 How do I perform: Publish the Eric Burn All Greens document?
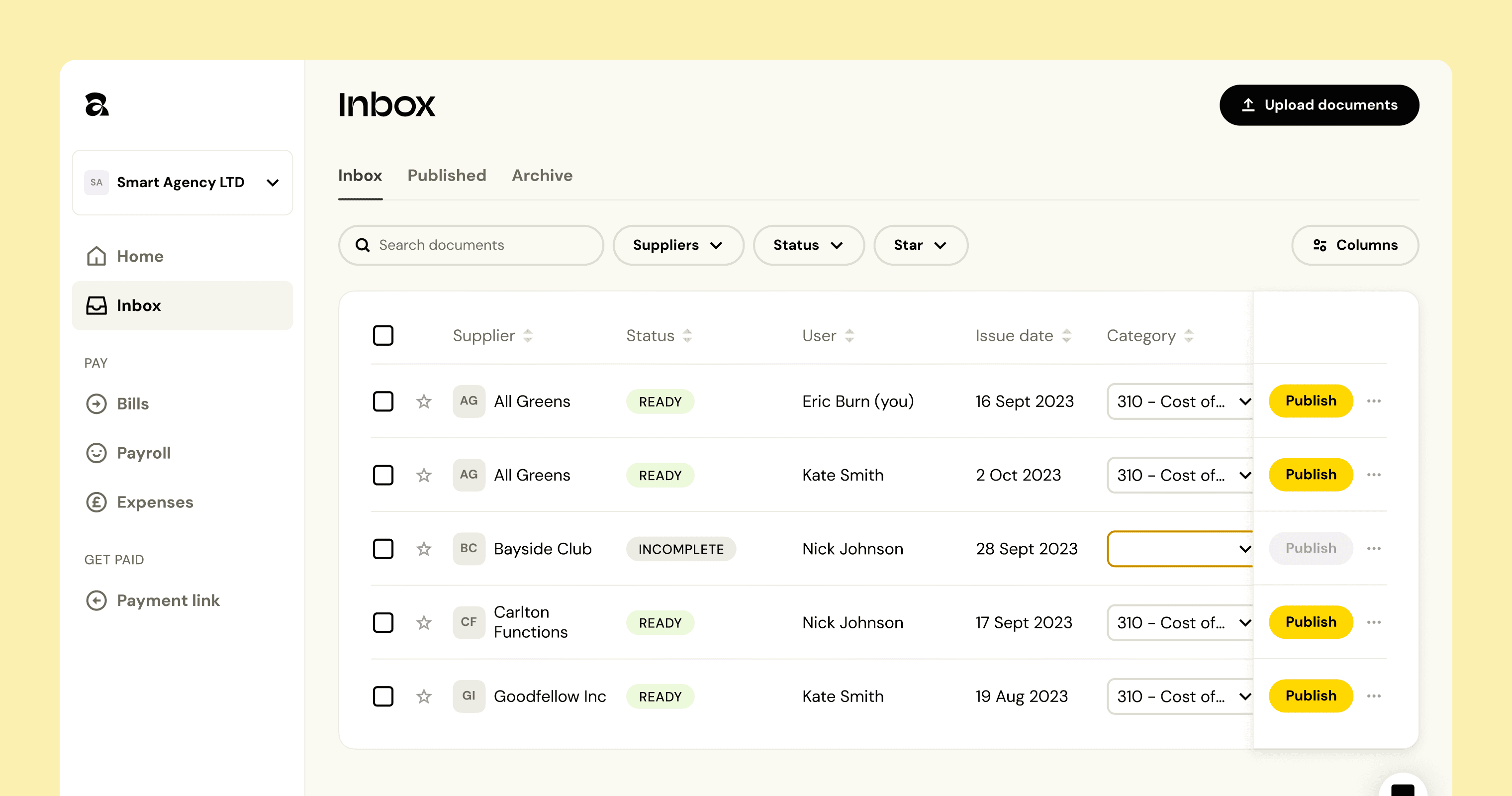(x=1310, y=401)
